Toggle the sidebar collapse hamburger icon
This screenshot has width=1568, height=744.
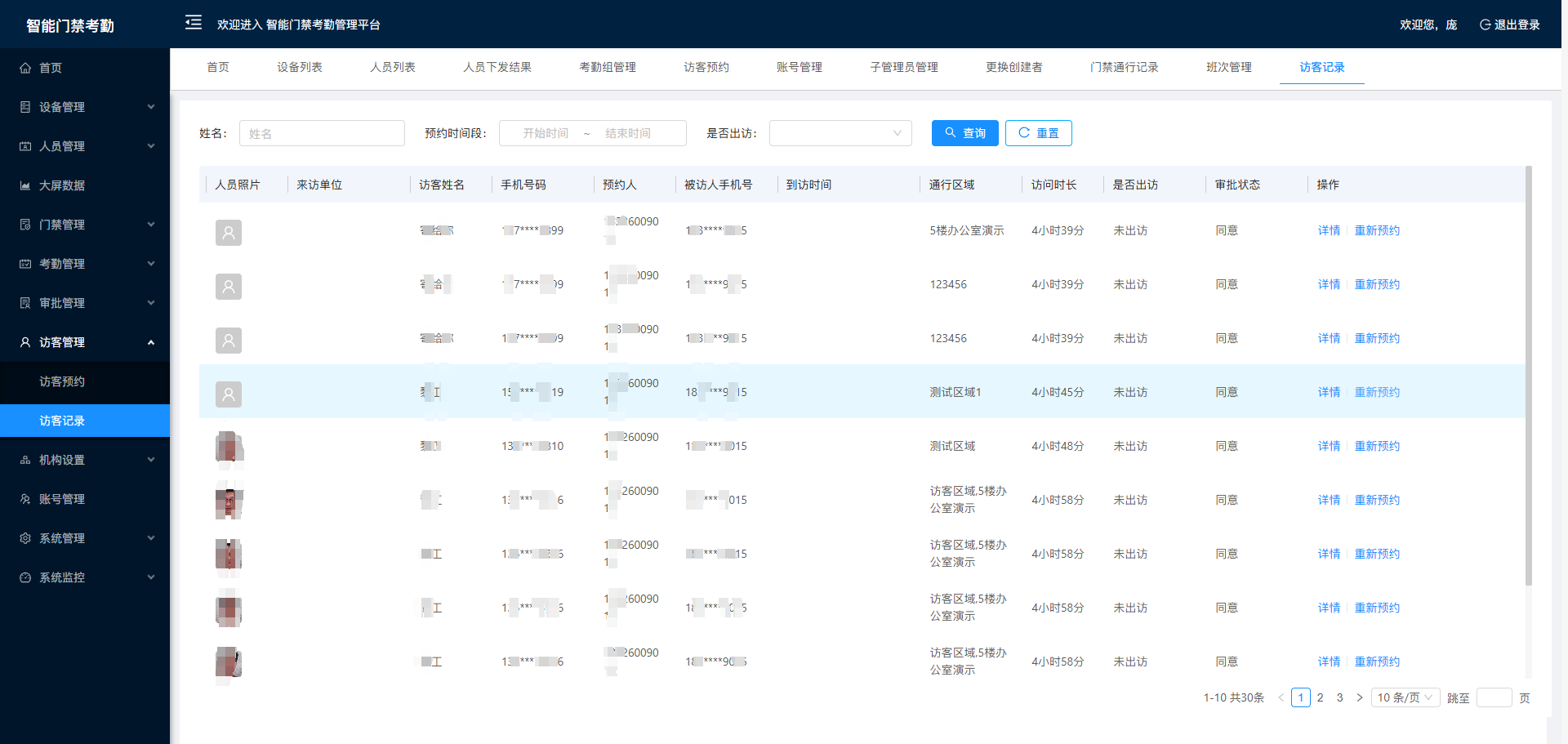click(x=194, y=22)
